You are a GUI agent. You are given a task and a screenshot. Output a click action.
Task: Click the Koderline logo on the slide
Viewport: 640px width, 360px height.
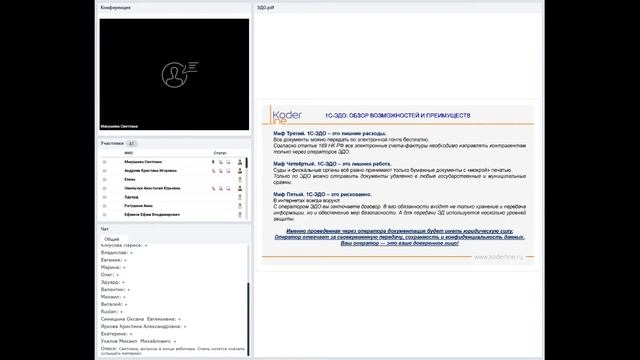point(287,116)
